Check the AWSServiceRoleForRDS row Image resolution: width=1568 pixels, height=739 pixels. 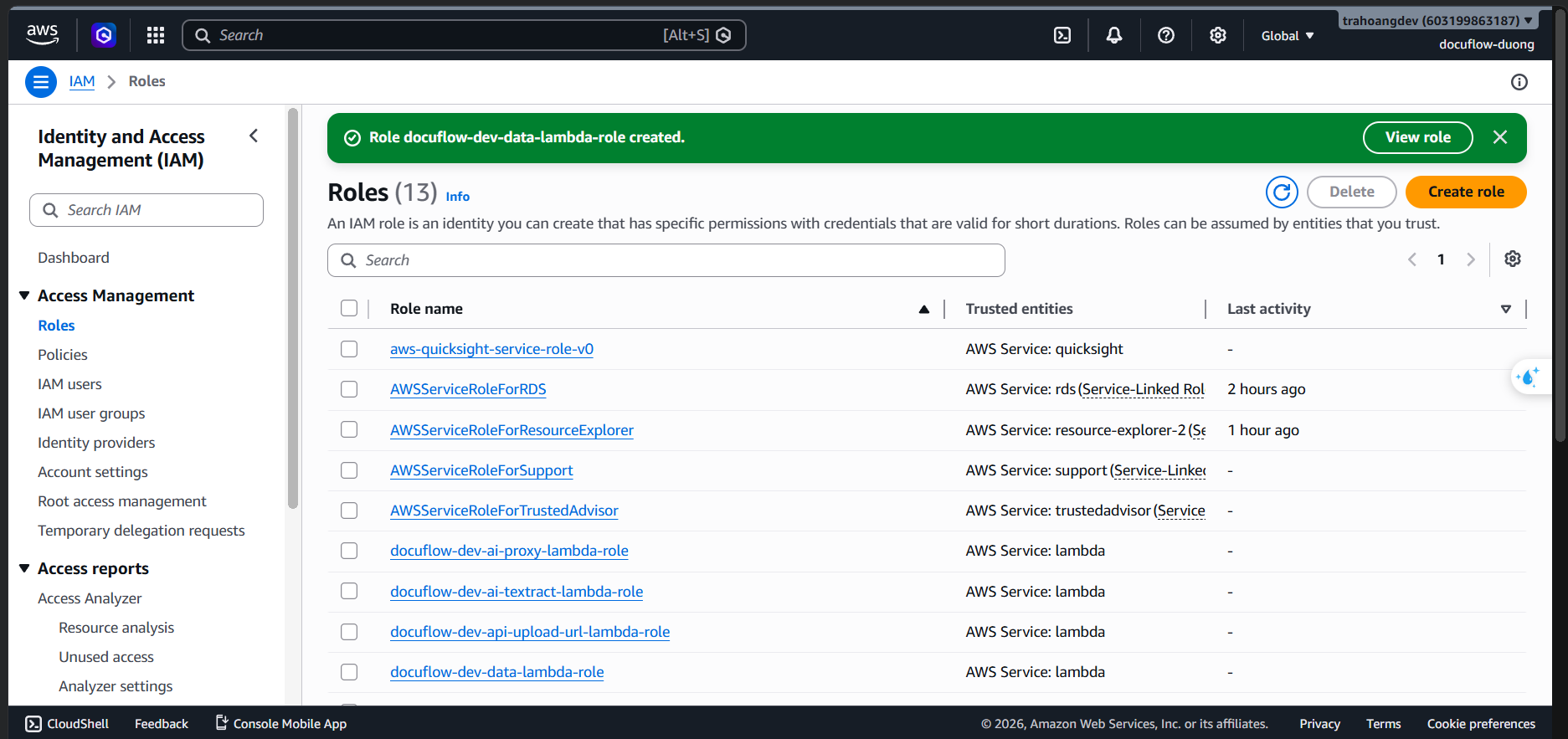click(x=349, y=389)
